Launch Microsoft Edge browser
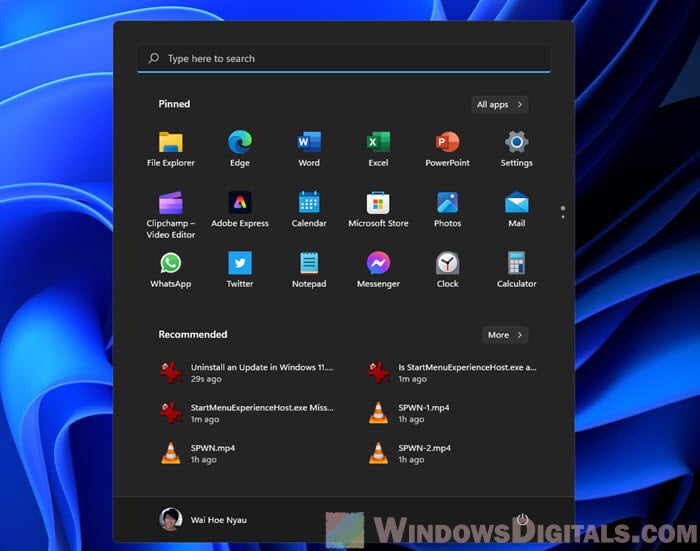This screenshot has height=551, width=700. (240, 149)
